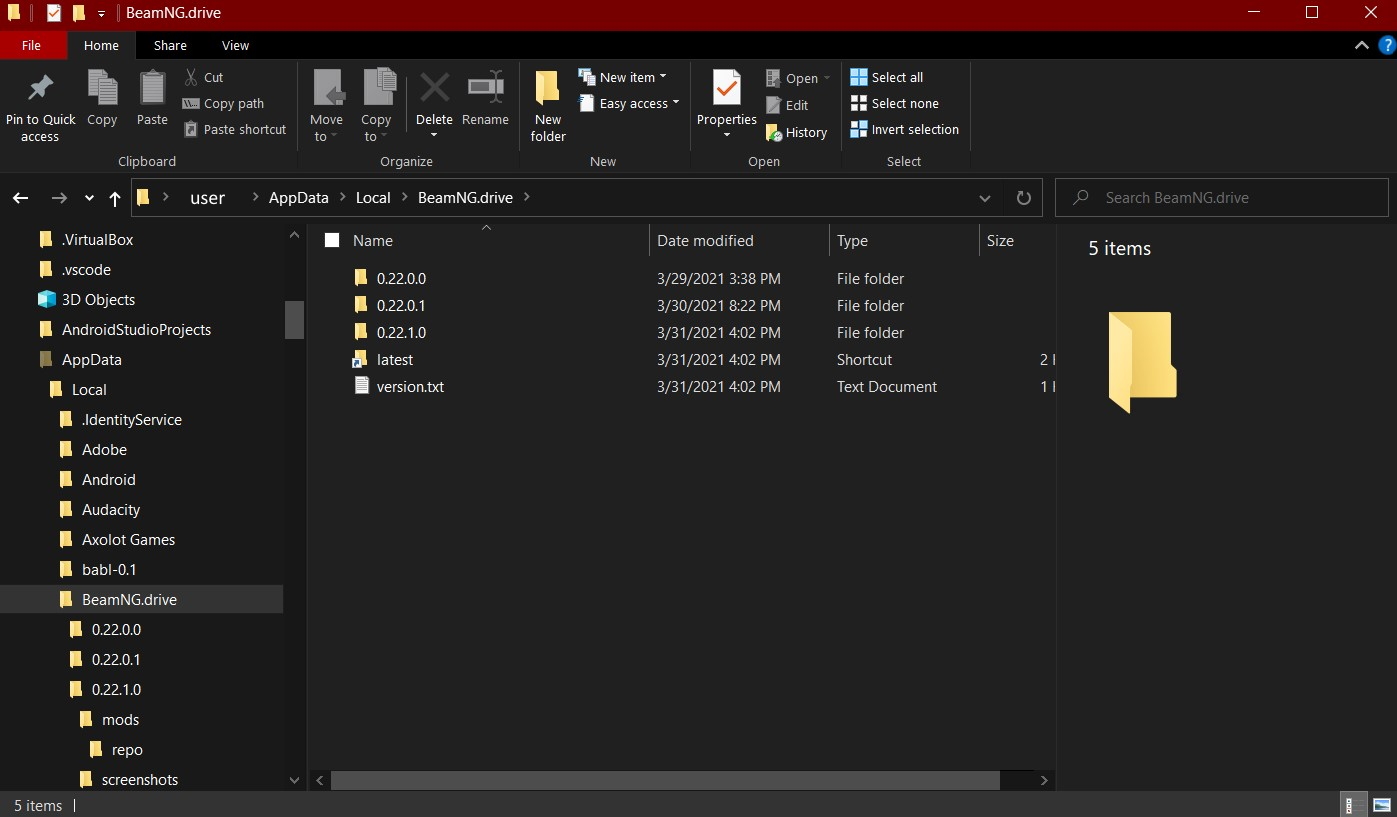
Task: Click the Forward navigation arrow
Action: [59, 198]
